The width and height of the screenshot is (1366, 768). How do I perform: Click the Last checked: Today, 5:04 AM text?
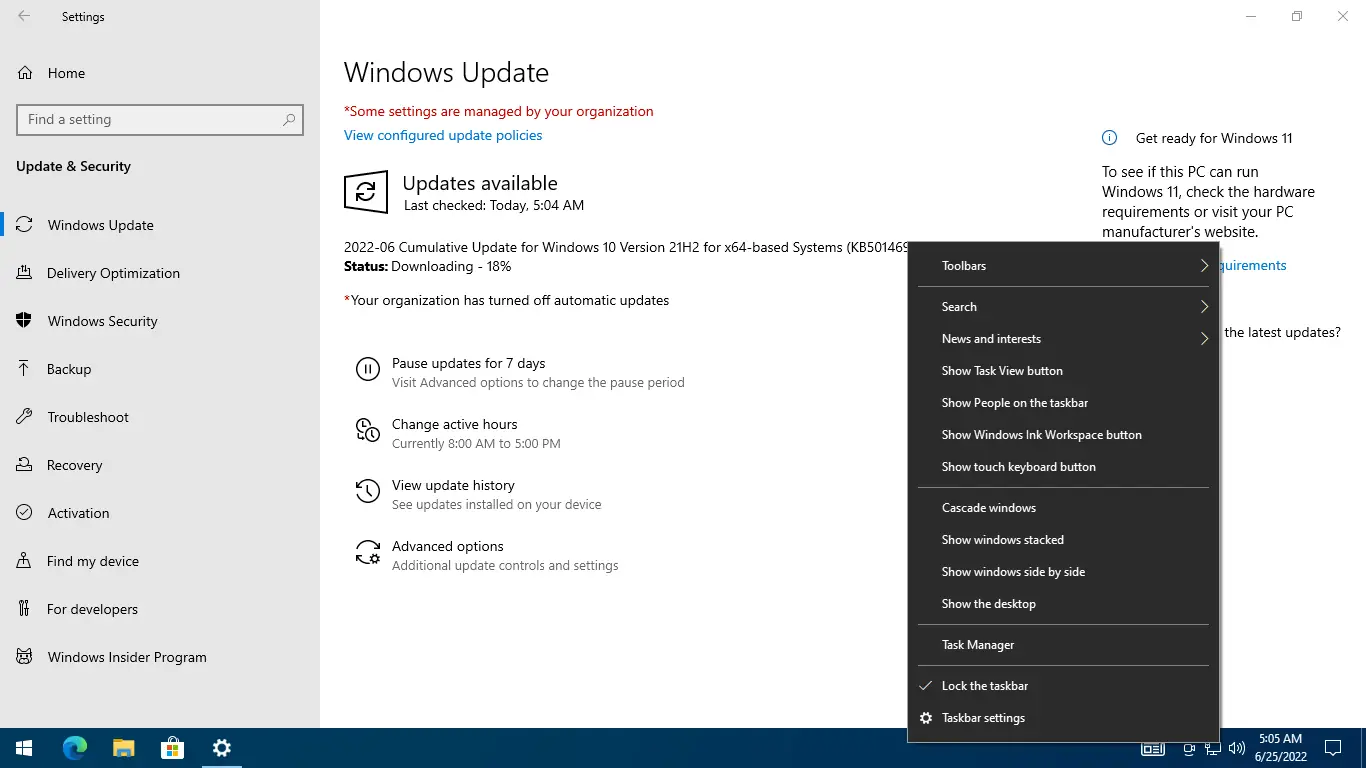click(494, 205)
